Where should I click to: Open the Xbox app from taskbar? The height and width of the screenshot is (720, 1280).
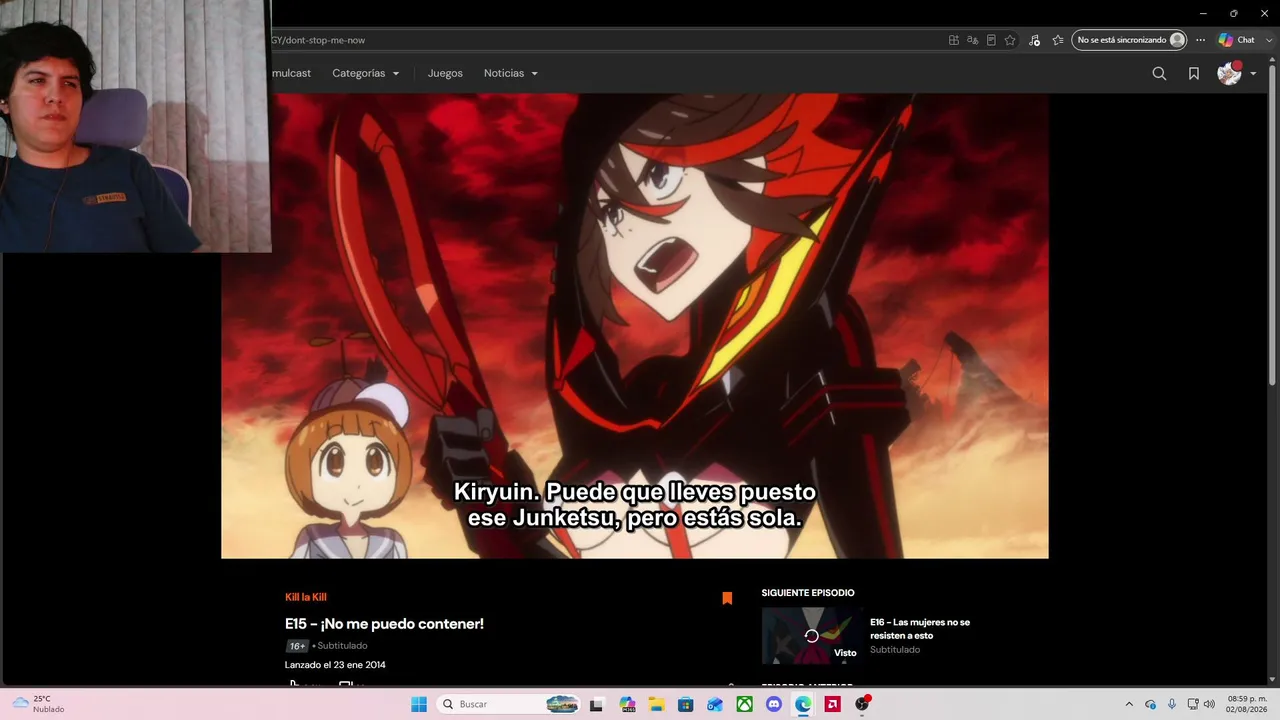[744, 704]
